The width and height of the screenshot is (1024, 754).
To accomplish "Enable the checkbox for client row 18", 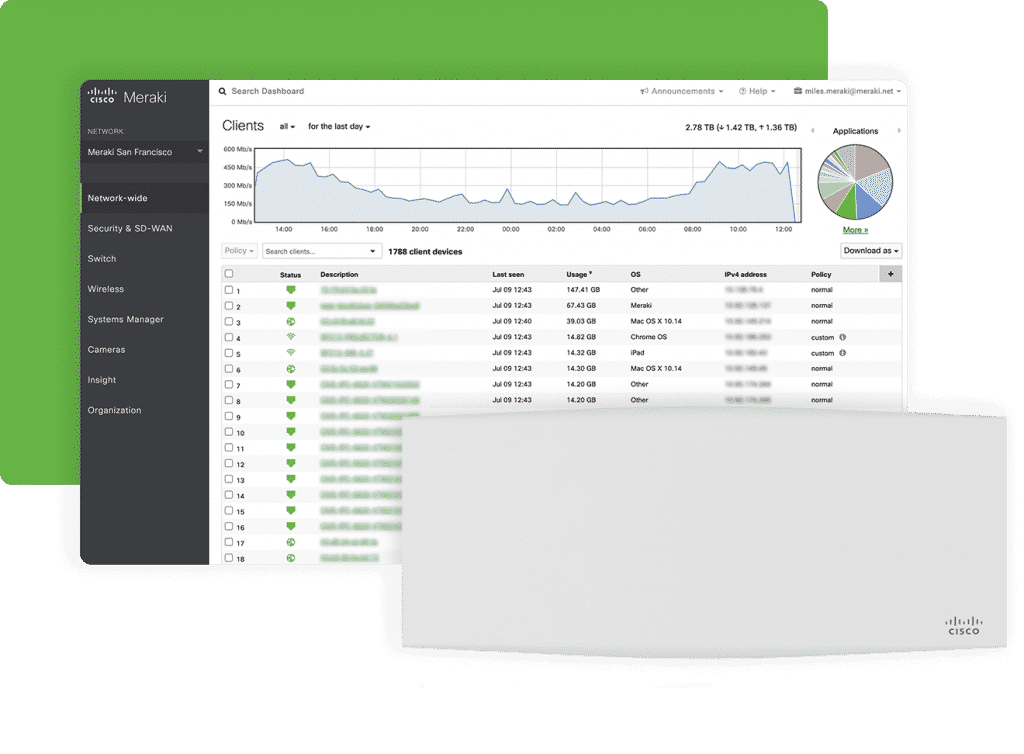I will coord(229,558).
